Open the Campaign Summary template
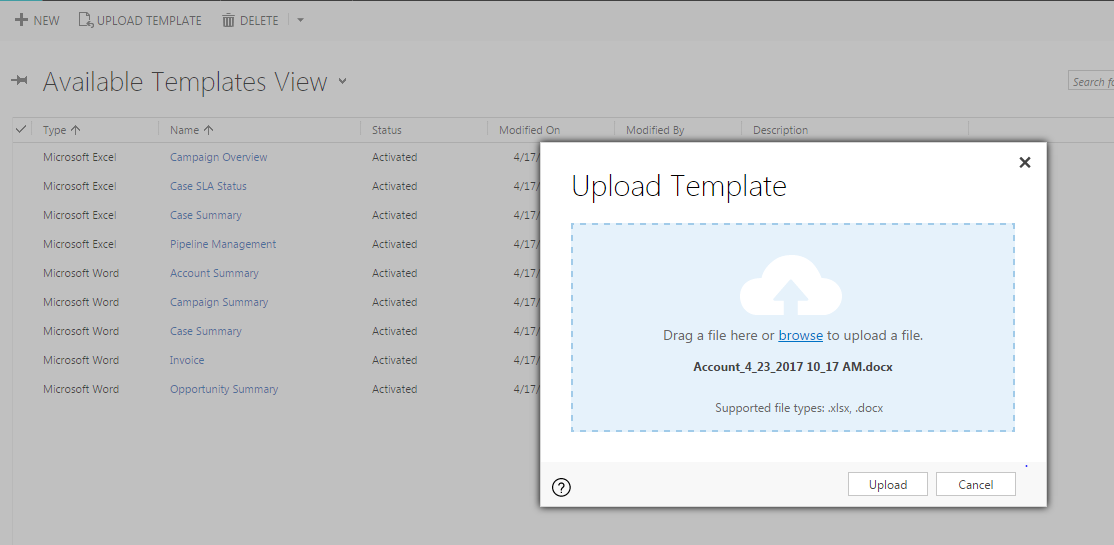This screenshot has height=545, width=1114. point(219,302)
